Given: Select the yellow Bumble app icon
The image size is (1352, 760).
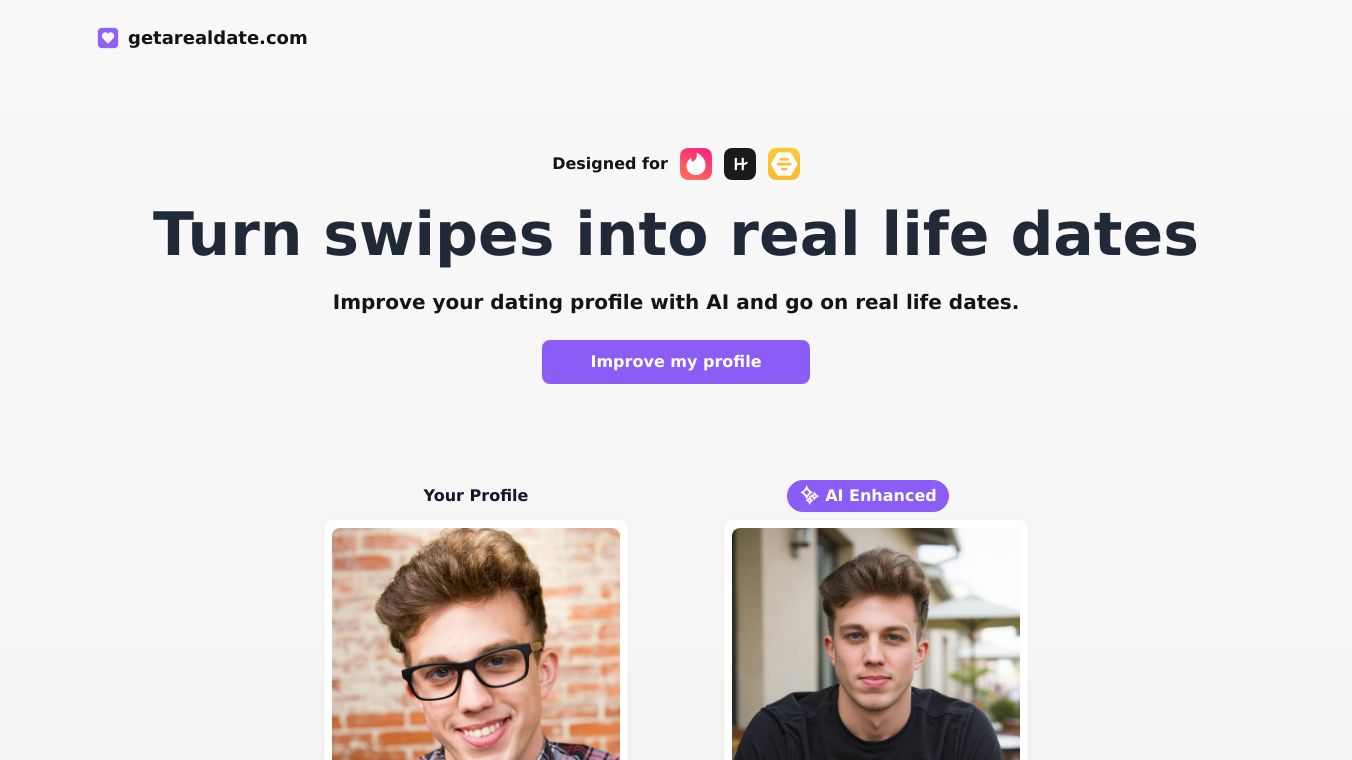Looking at the screenshot, I should click(784, 164).
